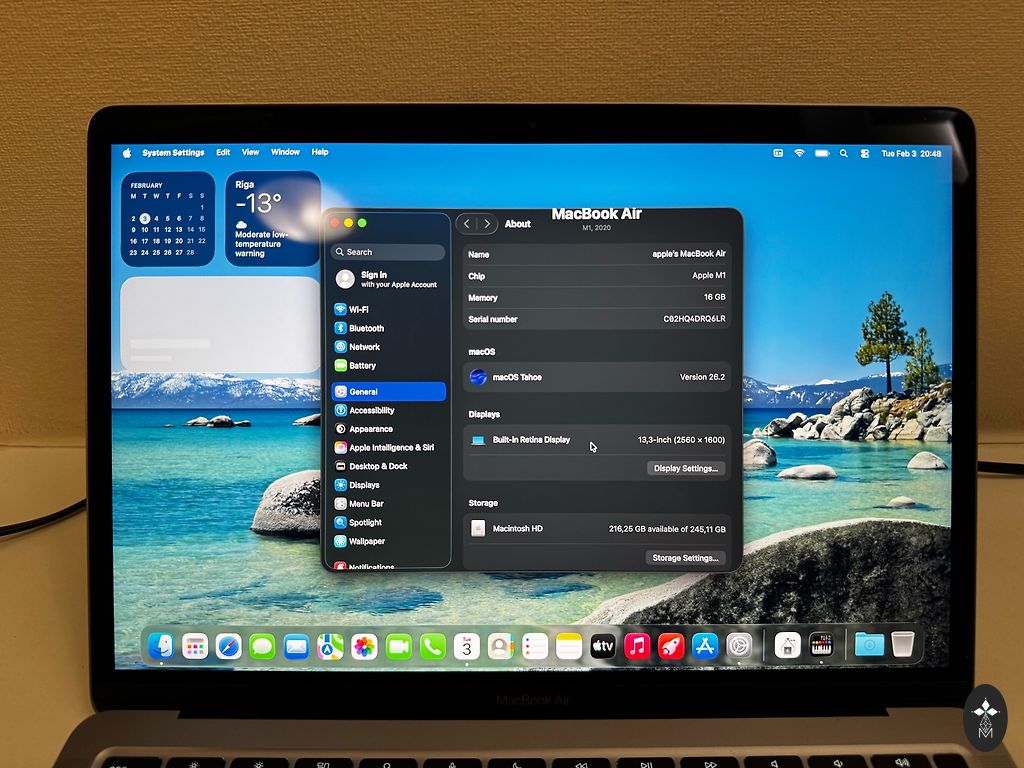Open Spotlight settings in sidebar
The image size is (1024, 768).
coord(365,523)
